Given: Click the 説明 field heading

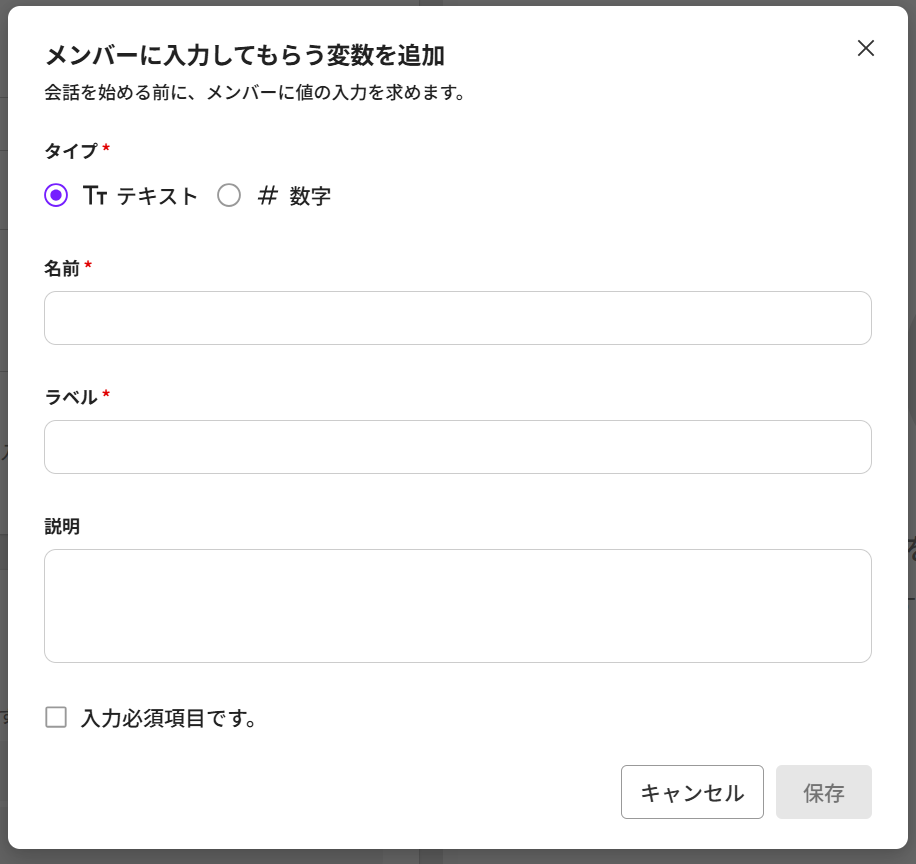Looking at the screenshot, I should pyautogui.click(x=62, y=526).
